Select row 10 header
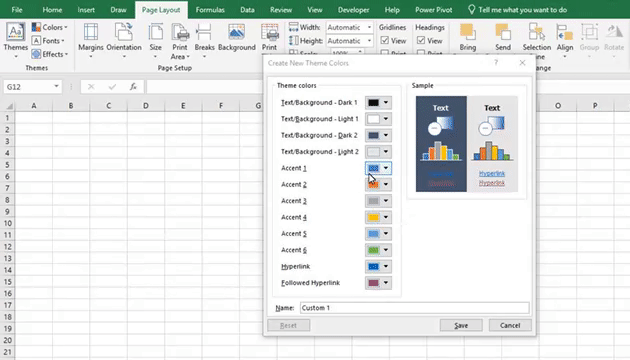The height and width of the screenshot is (360, 630). pyautogui.click(x=8, y=223)
